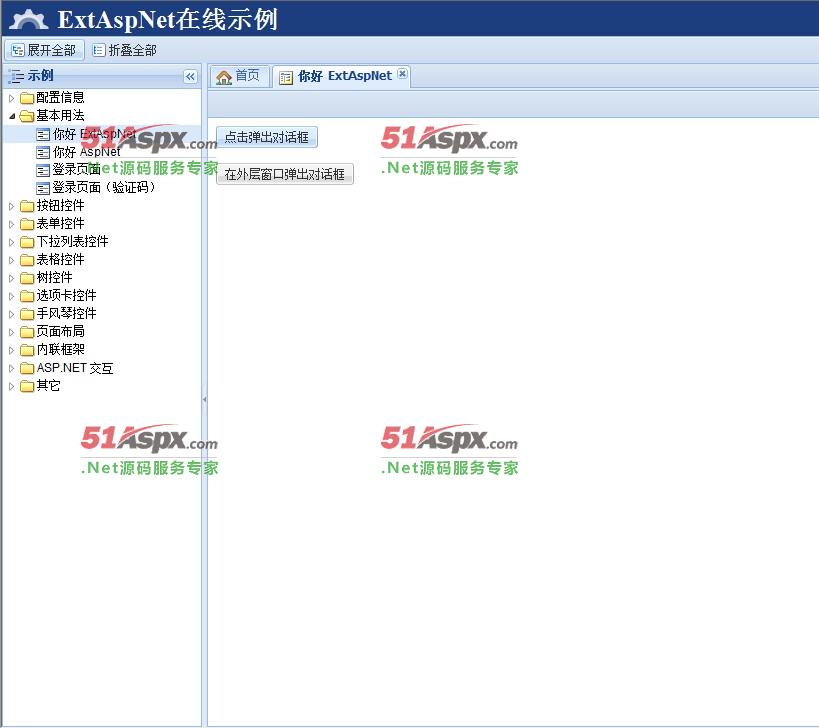Select the 手风琴控件 folder label

tap(66, 314)
